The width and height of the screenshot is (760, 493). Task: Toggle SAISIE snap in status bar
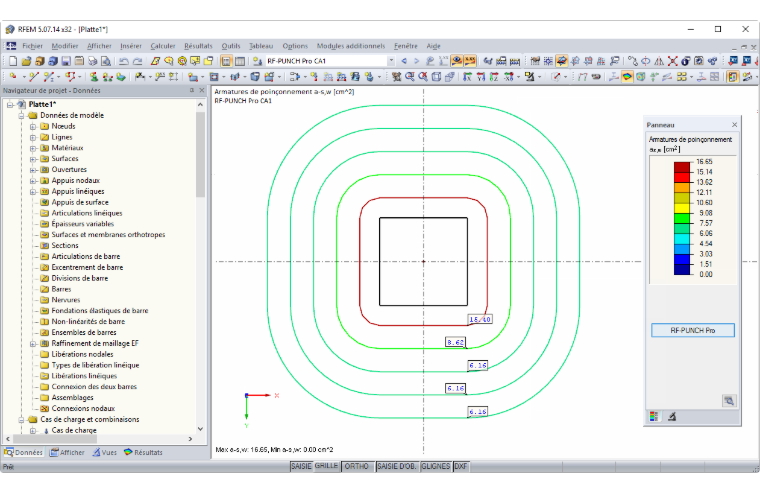click(301, 466)
